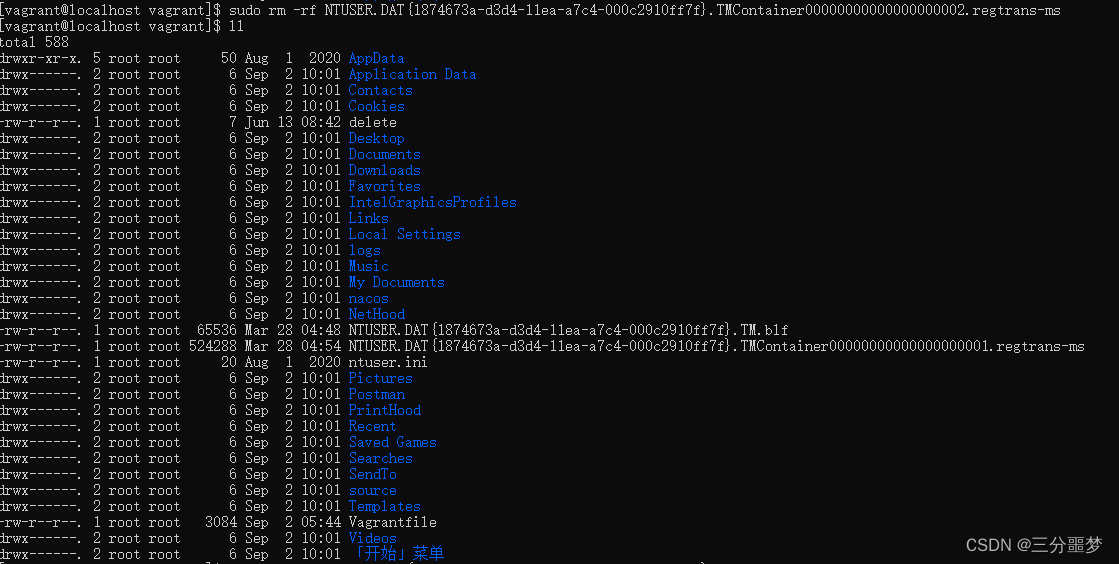The image size is (1119, 564).
Task: Click the CSDN @三分噩梦 watermark
Action: (x=1034, y=545)
